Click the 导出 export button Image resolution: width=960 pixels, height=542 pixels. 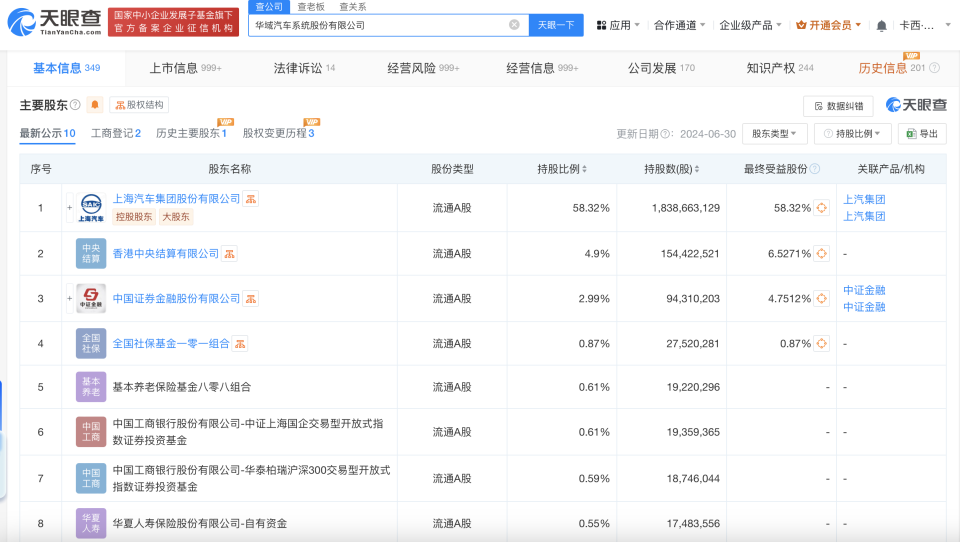pos(922,134)
